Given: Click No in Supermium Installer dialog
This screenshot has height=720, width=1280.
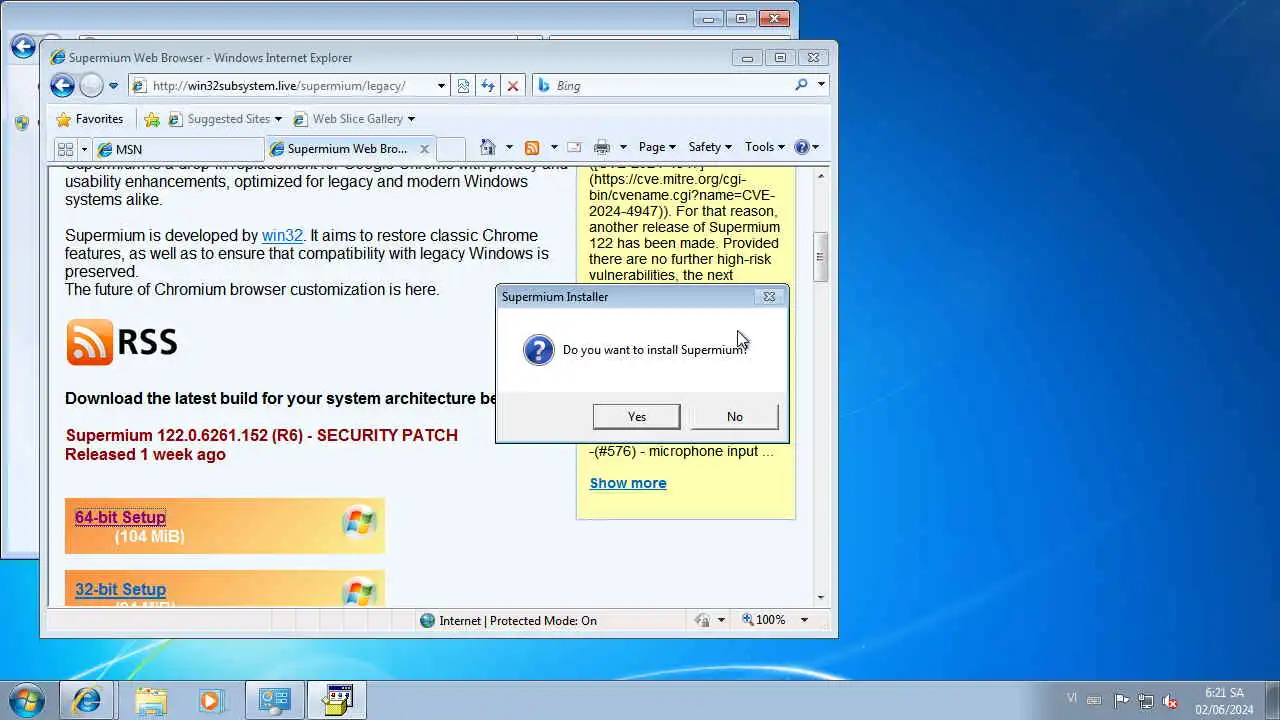Looking at the screenshot, I should 735,416.
